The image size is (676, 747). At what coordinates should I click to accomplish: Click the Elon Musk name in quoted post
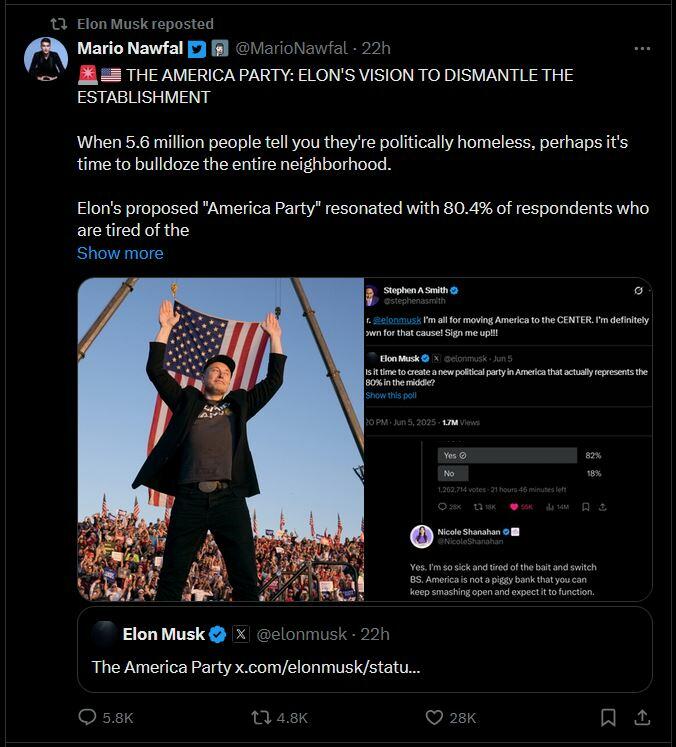point(163,634)
